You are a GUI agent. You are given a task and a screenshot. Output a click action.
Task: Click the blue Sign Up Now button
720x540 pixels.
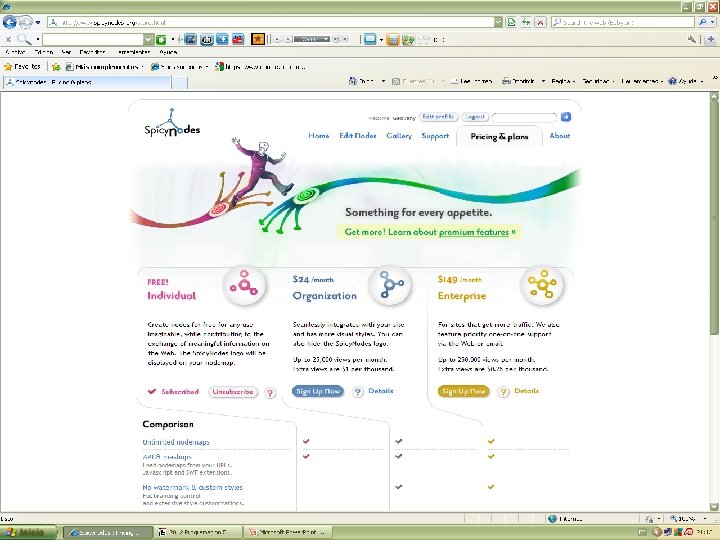click(318, 391)
